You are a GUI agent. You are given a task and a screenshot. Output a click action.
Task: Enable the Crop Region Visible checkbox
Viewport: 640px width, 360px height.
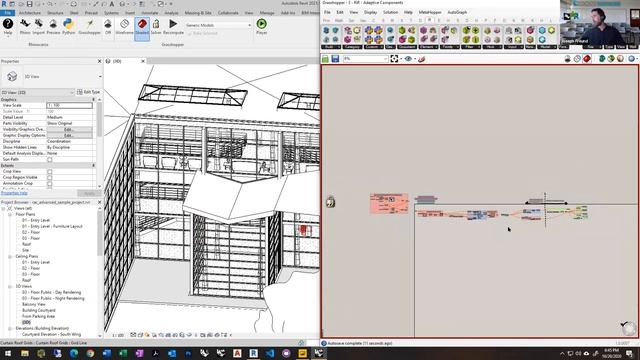[50, 178]
